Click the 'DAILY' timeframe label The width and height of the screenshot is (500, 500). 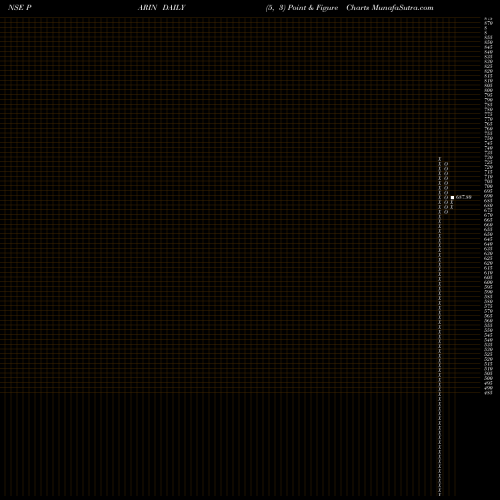[x=174, y=8]
